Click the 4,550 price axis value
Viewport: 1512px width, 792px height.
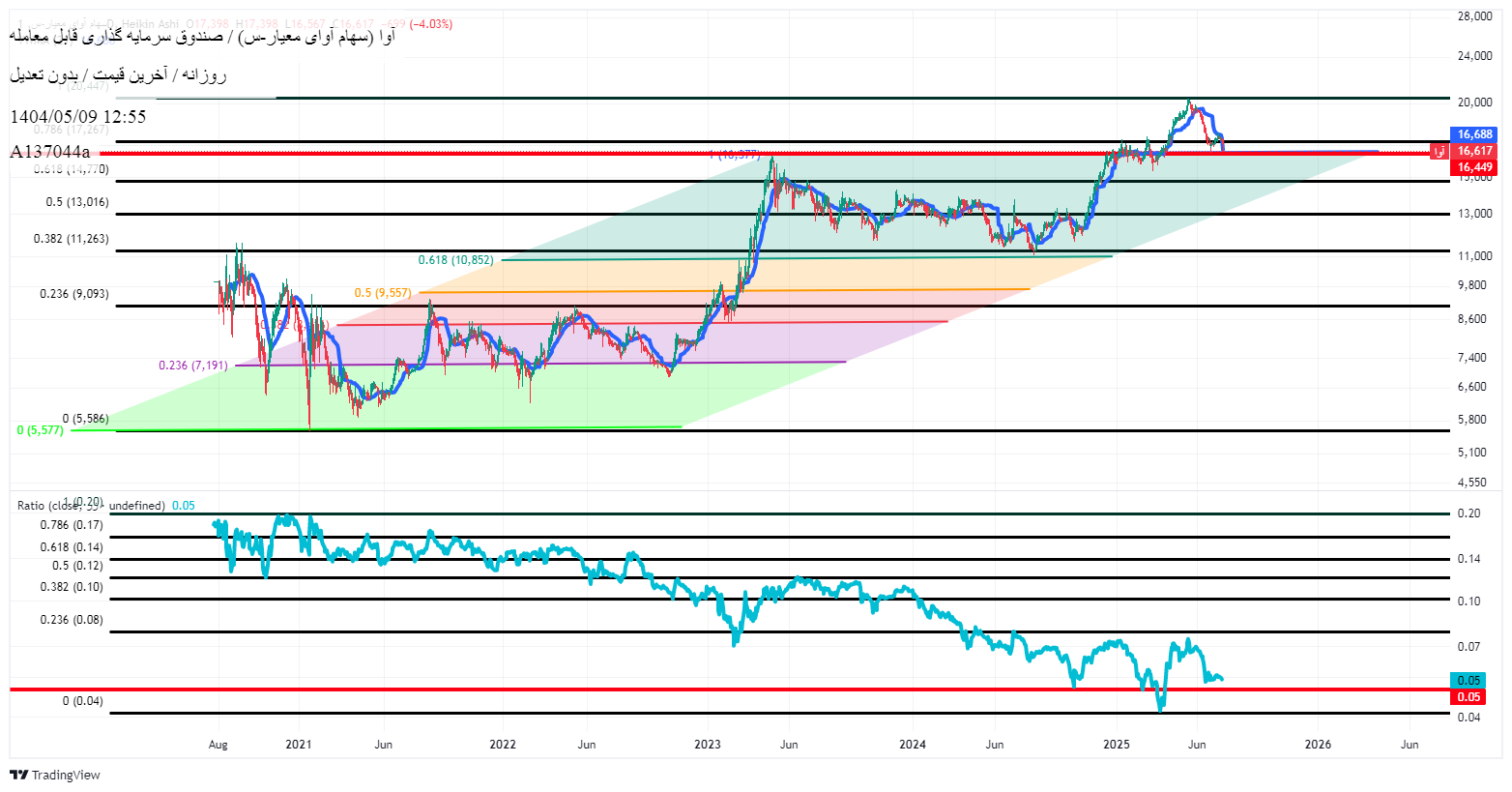1472,483
